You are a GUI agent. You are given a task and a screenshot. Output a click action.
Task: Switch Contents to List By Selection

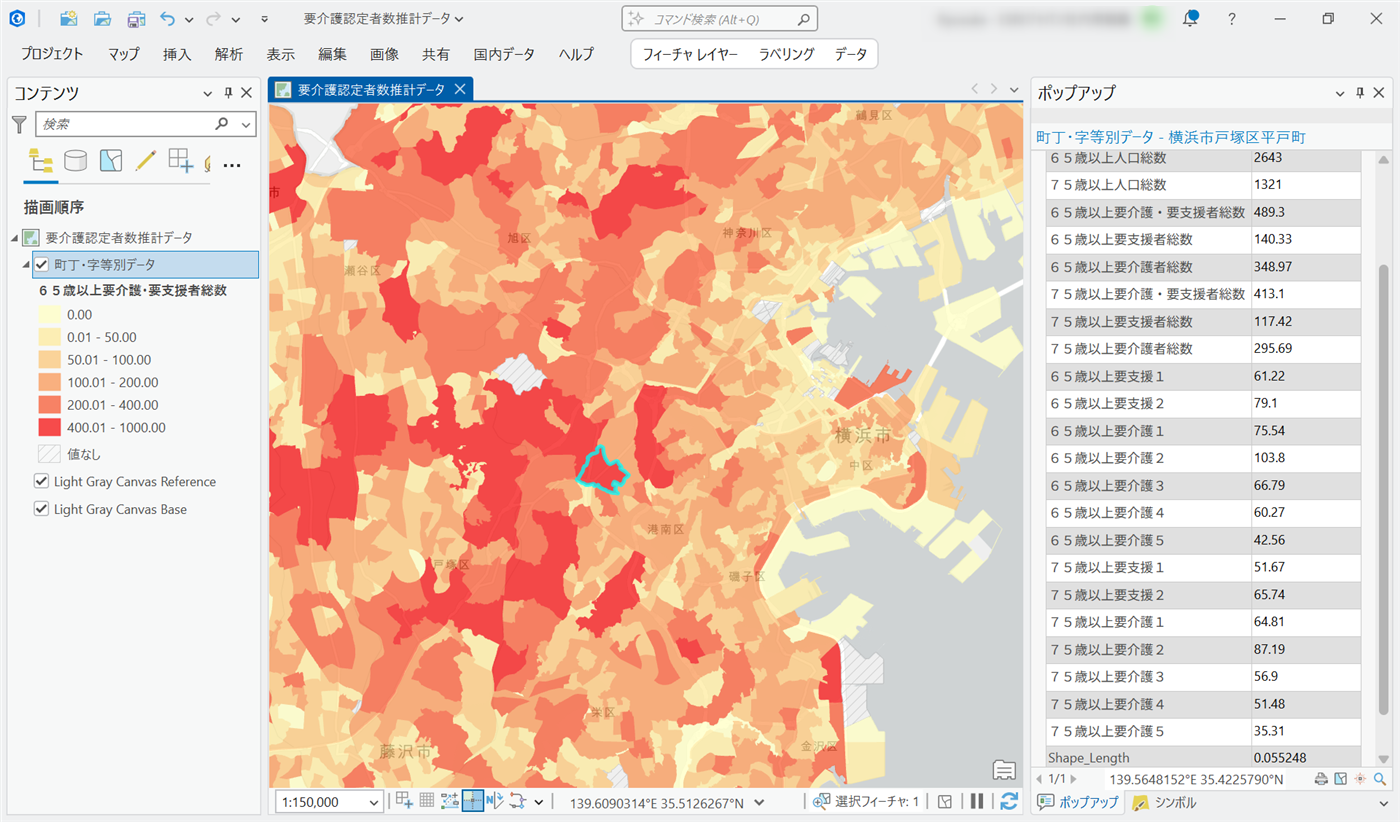tap(111, 161)
